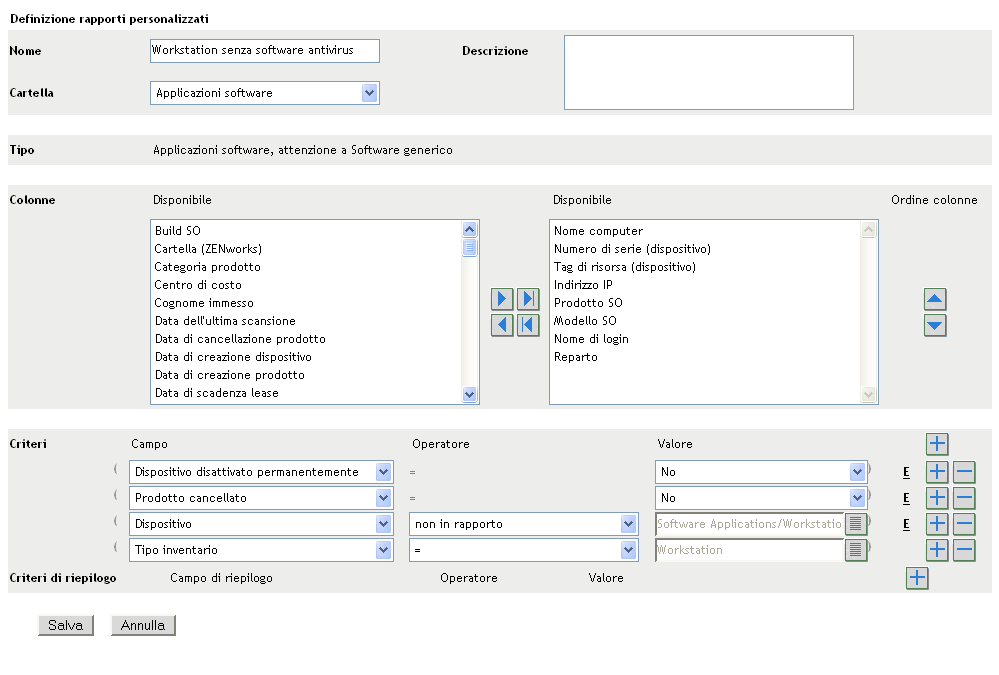Image resolution: width=999 pixels, height=675 pixels.
Task: Remove Dispositivo disattivato permanentemente criterion
Action: pos(964,472)
